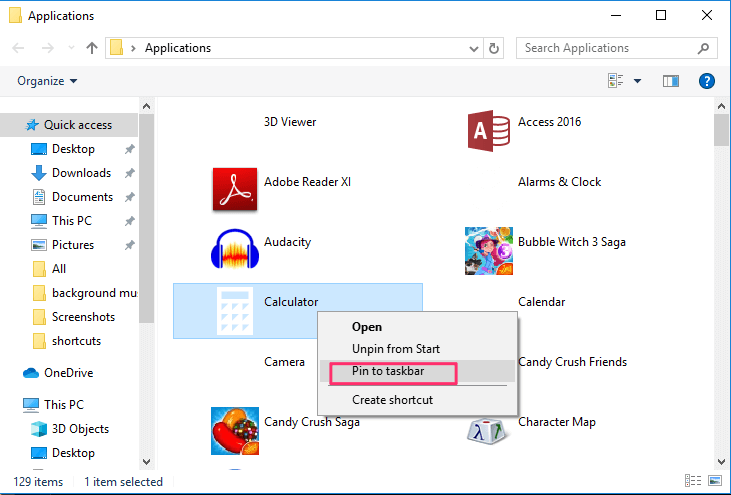Click the Downloads arrow icon in sidebar
Viewport: 731px width, 495px height.
pyautogui.click(x=39, y=173)
